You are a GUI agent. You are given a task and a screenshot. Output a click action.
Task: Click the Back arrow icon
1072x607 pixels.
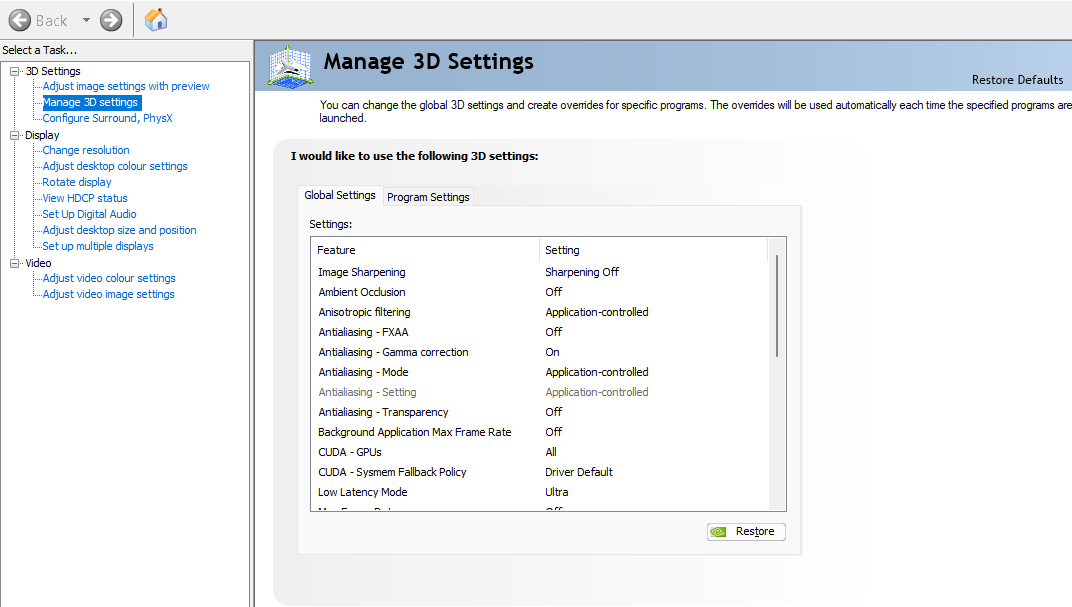pyautogui.click(x=19, y=21)
